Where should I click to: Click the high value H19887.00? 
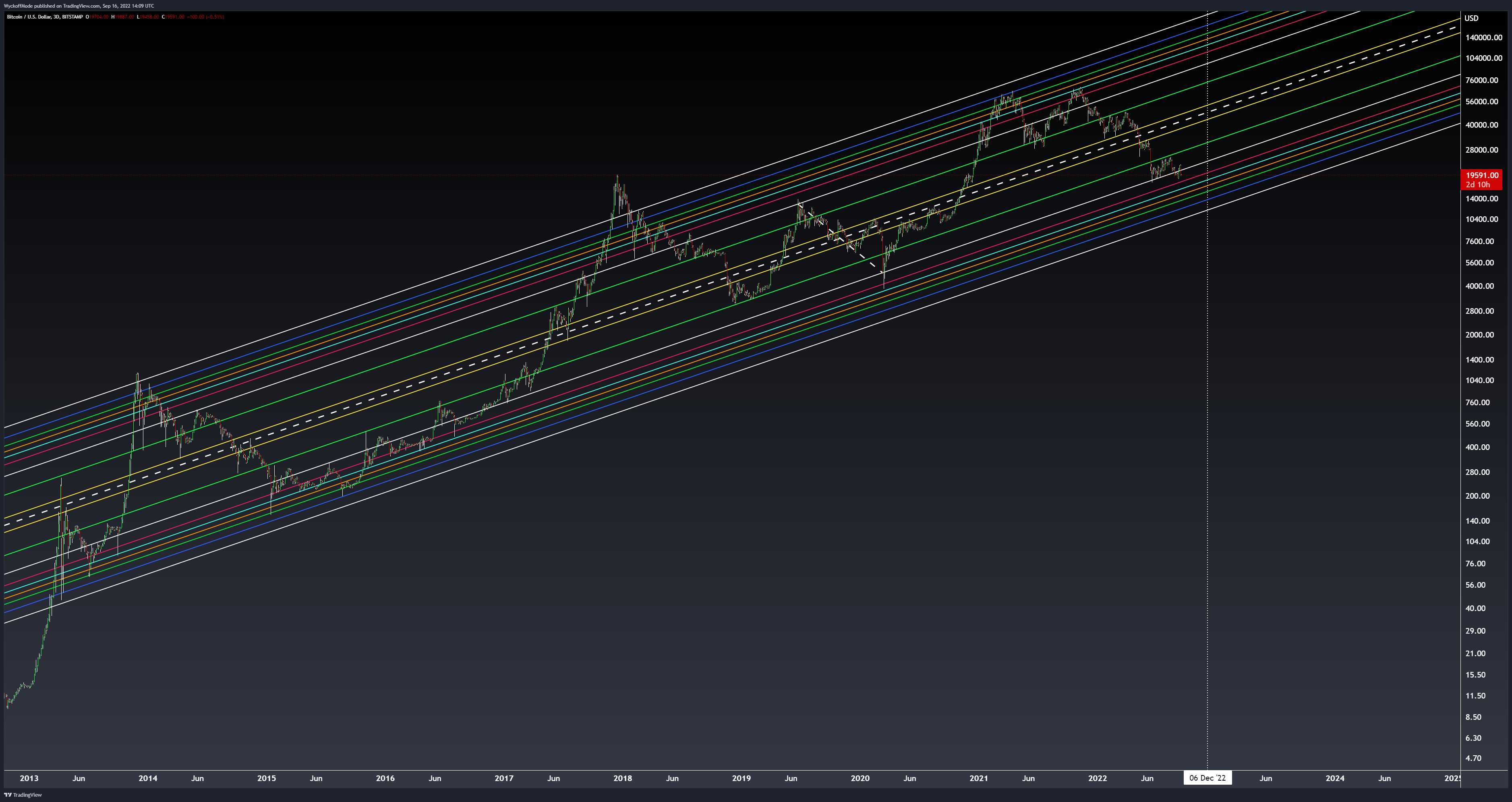pos(123,17)
